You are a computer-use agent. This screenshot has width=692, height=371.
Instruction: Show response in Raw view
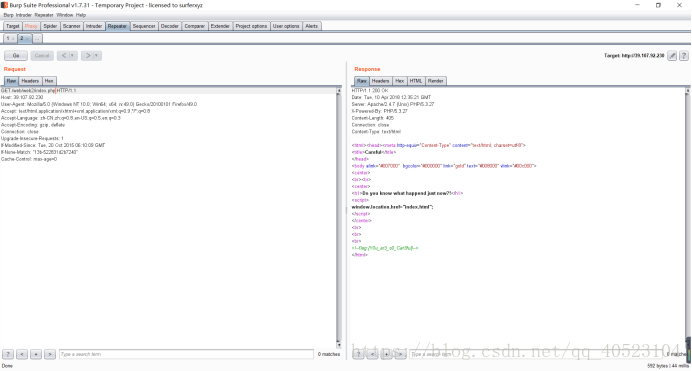(362, 81)
